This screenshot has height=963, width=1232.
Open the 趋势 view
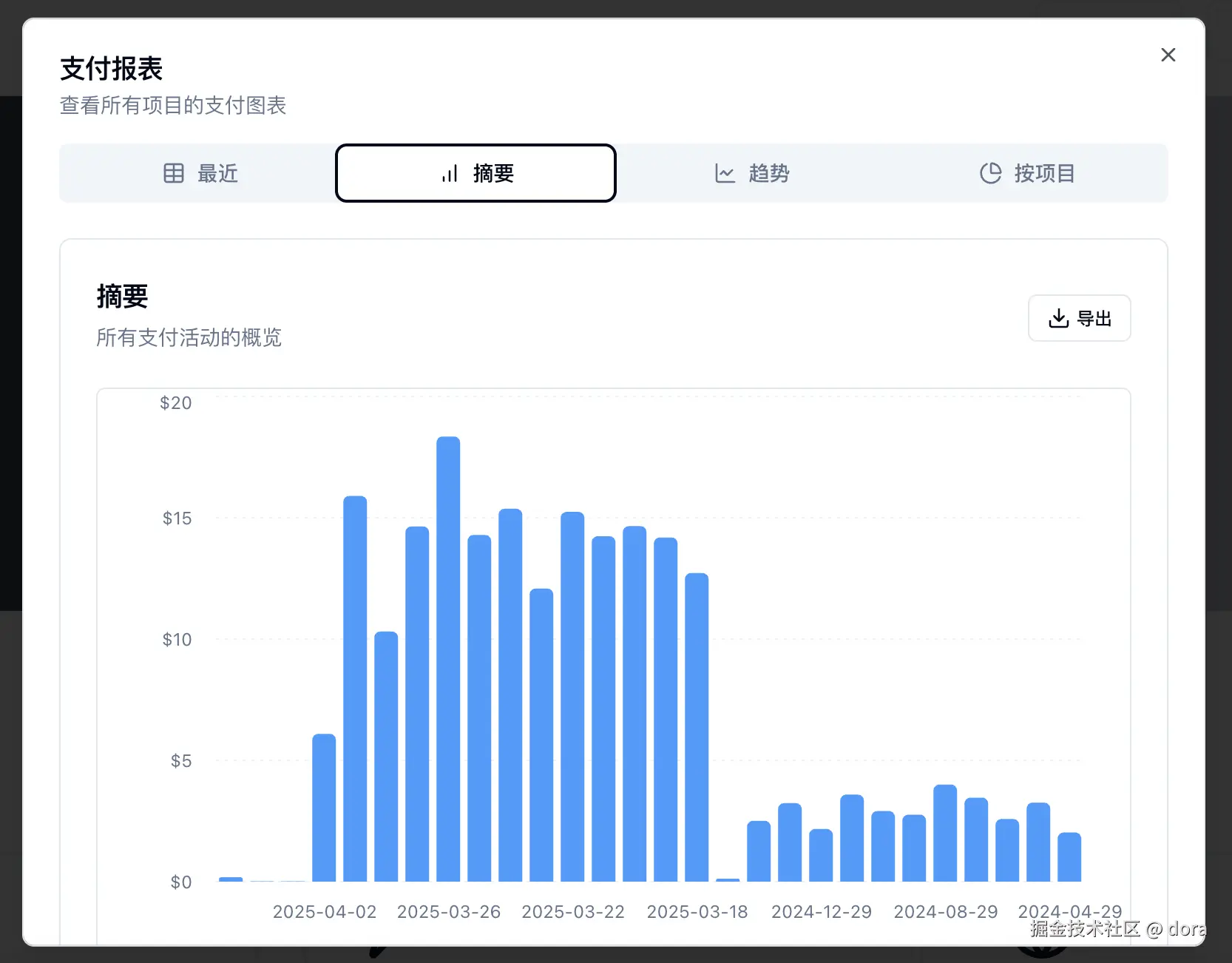(751, 173)
